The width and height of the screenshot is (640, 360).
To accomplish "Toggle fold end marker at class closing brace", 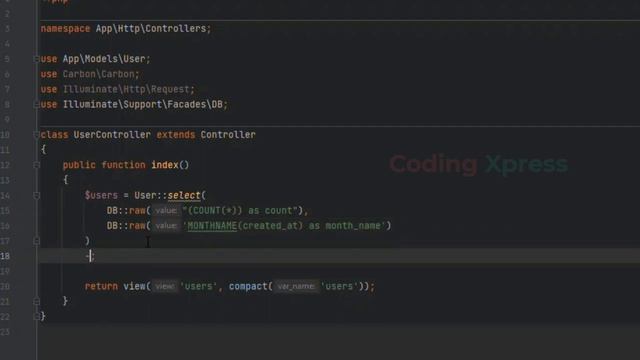I will pyautogui.click(x=36, y=316).
